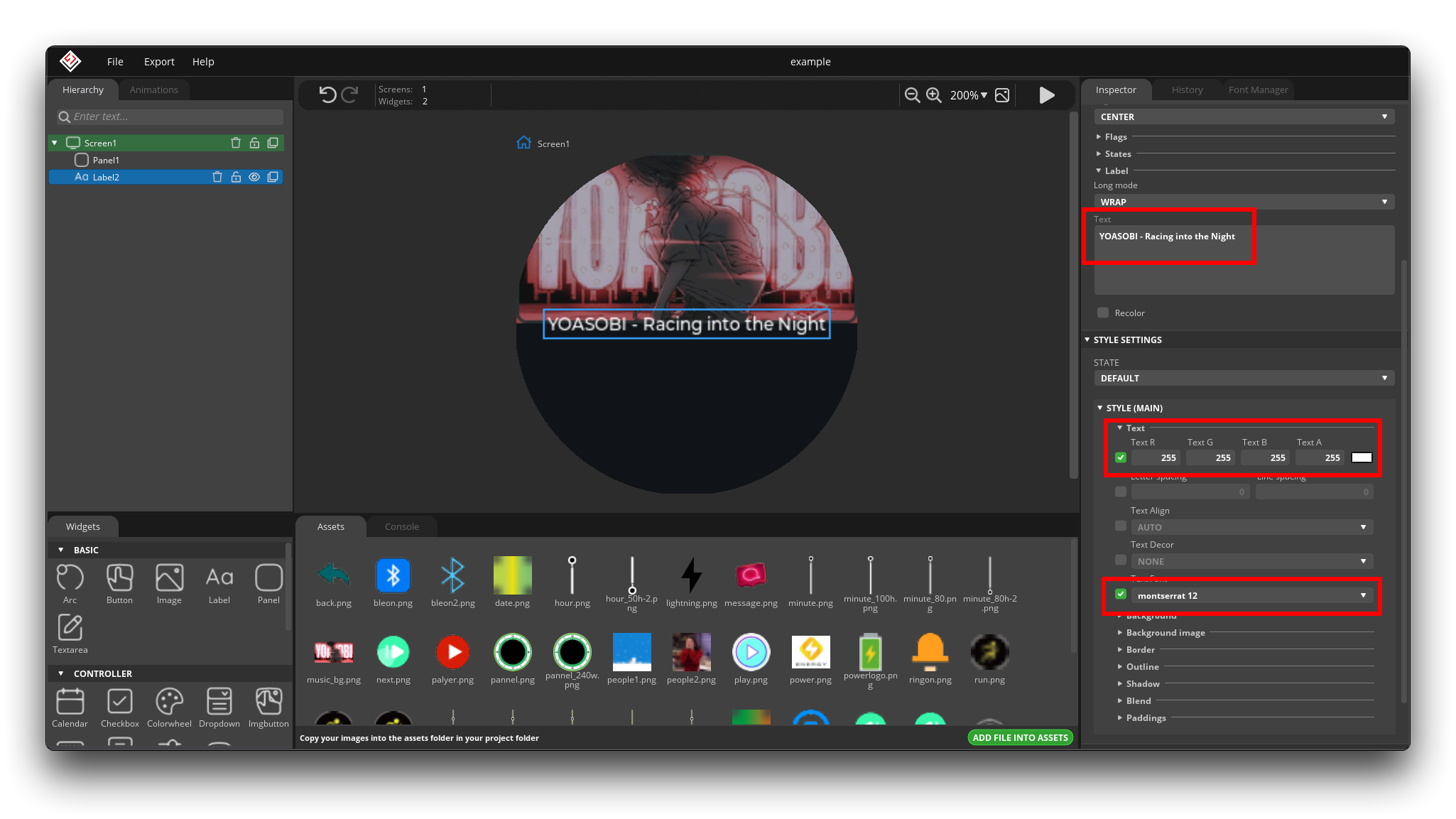
Task: Collapse the BASIC widgets group
Action: pyautogui.click(x=60, y=550)
